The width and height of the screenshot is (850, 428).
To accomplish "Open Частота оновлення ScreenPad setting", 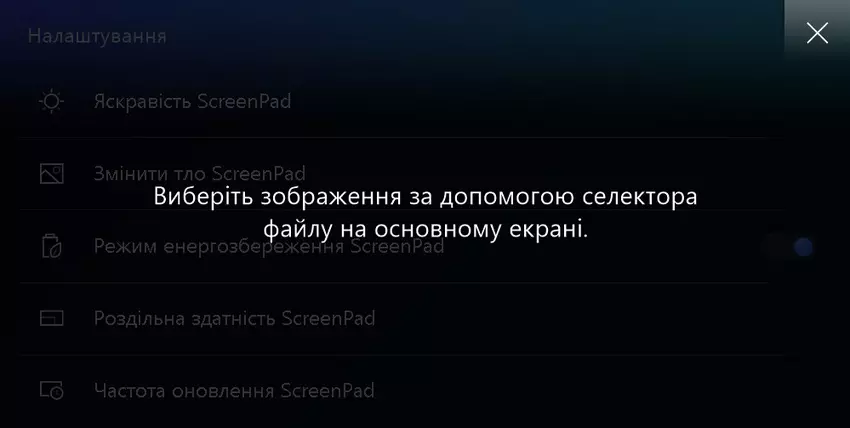I will tap(402, 390).
